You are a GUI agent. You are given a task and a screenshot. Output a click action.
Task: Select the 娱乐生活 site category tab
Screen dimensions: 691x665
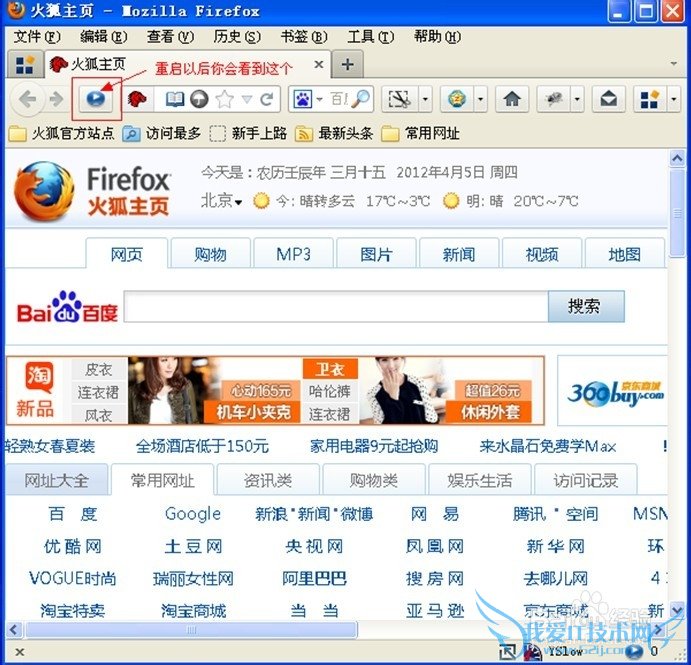click(x=479, y=479)
